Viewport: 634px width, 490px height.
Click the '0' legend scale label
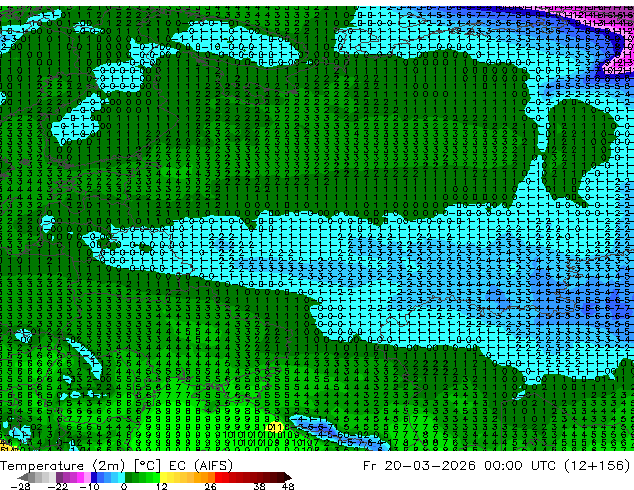tap(124, 486)
